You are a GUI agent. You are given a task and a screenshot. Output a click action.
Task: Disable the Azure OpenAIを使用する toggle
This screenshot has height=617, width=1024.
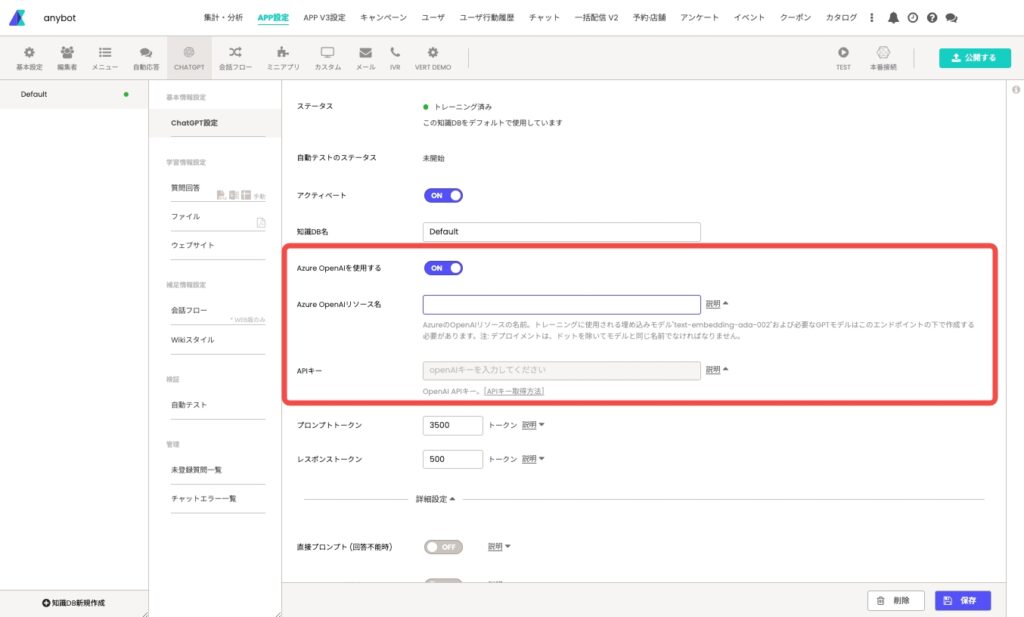[443, 268]
